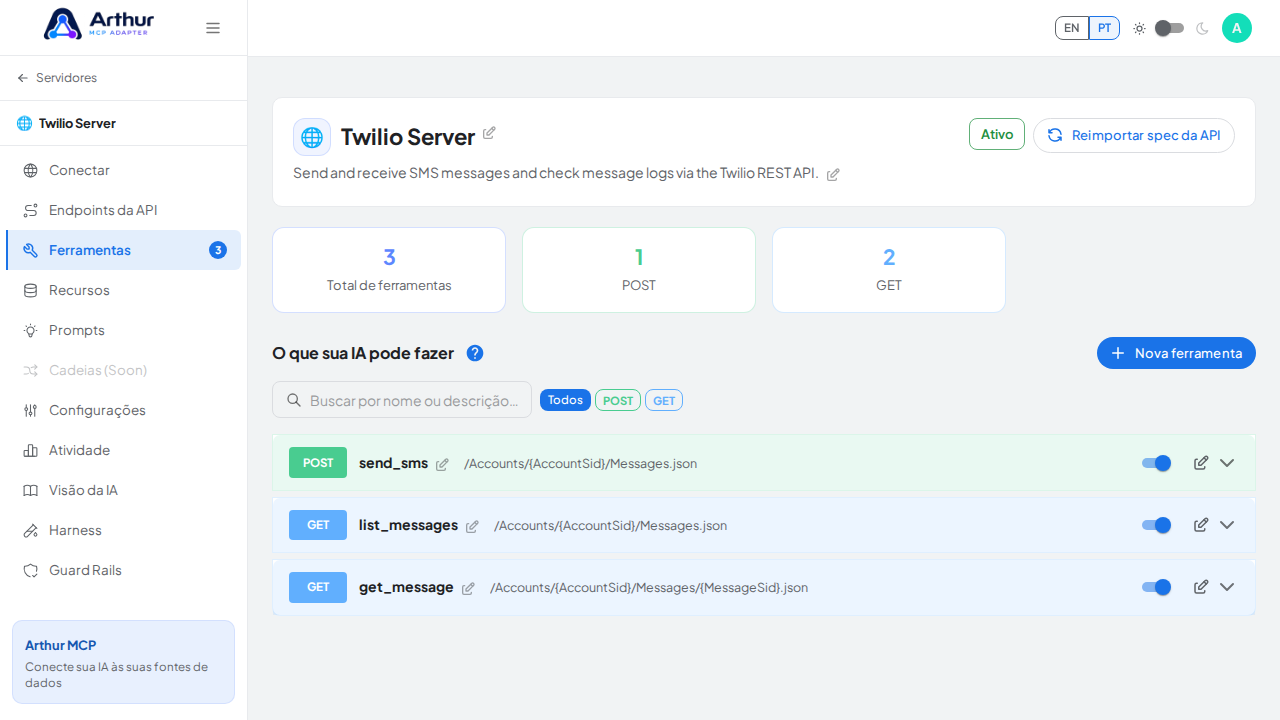The width and height of the screenshot is (1280, 720).
Task: Click Twilio Server title in sidebar
Action: coord(77,123)
